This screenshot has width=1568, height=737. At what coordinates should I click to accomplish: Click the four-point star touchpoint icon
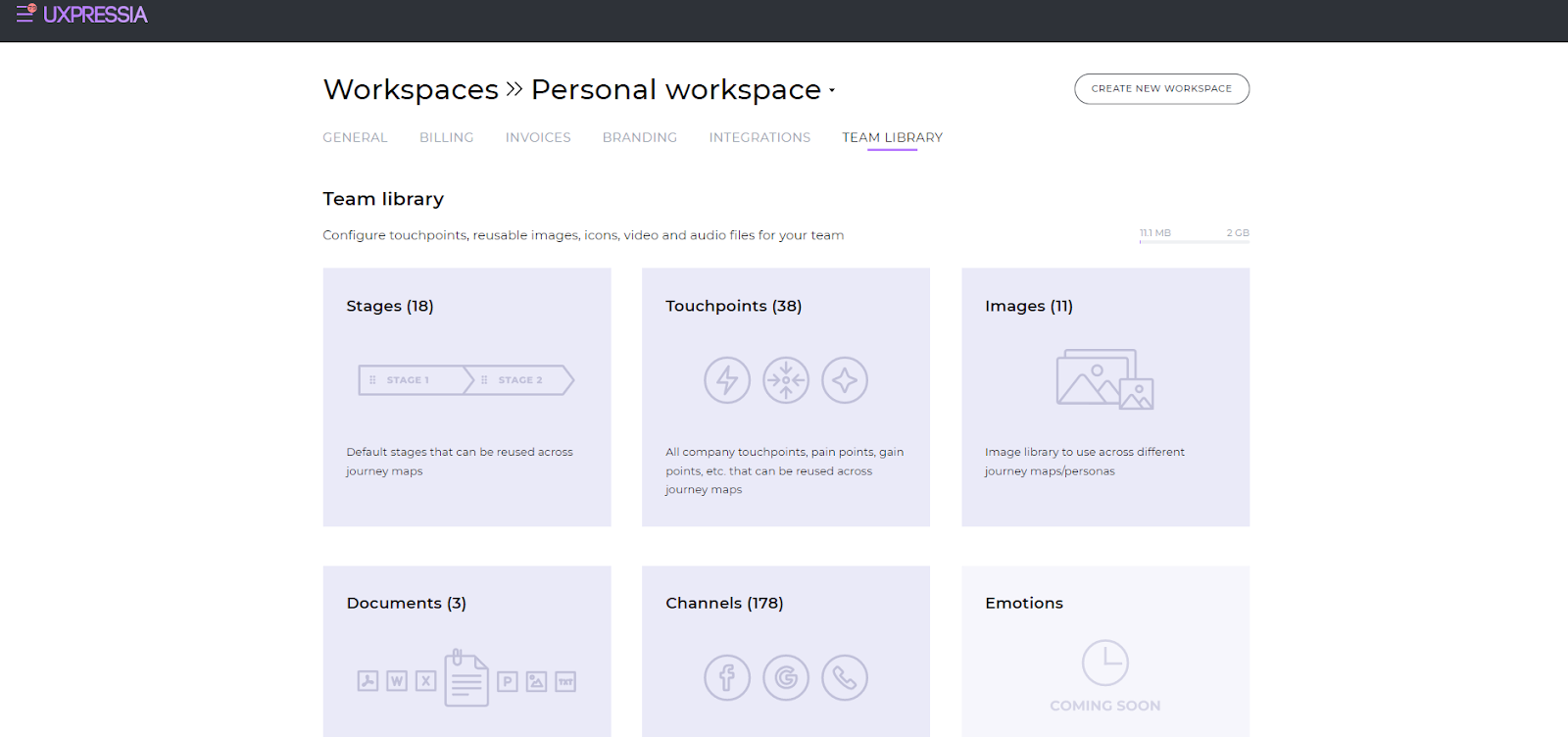pos(845,380)
